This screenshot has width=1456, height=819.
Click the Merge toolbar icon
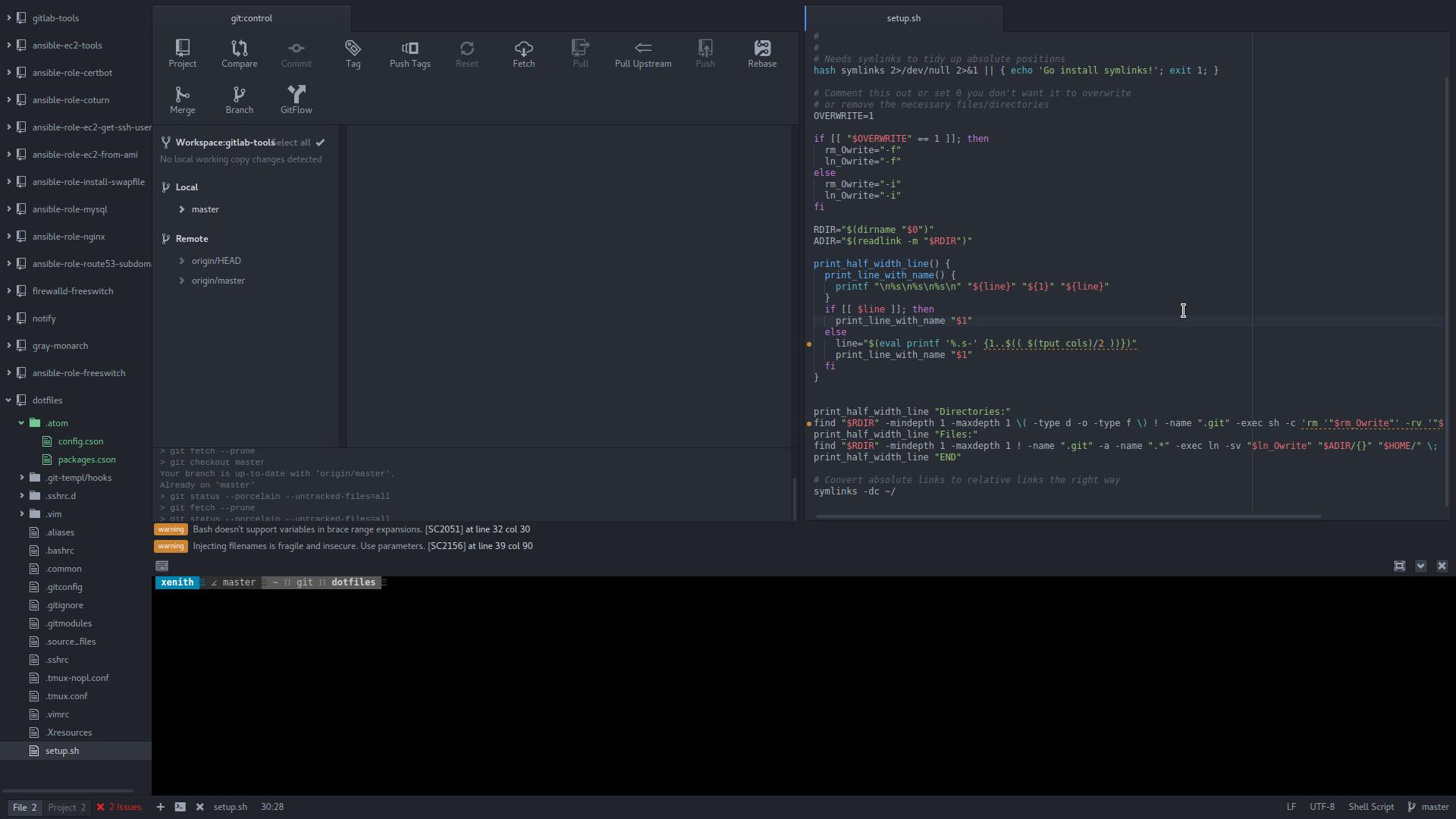(x=182, y=100)
